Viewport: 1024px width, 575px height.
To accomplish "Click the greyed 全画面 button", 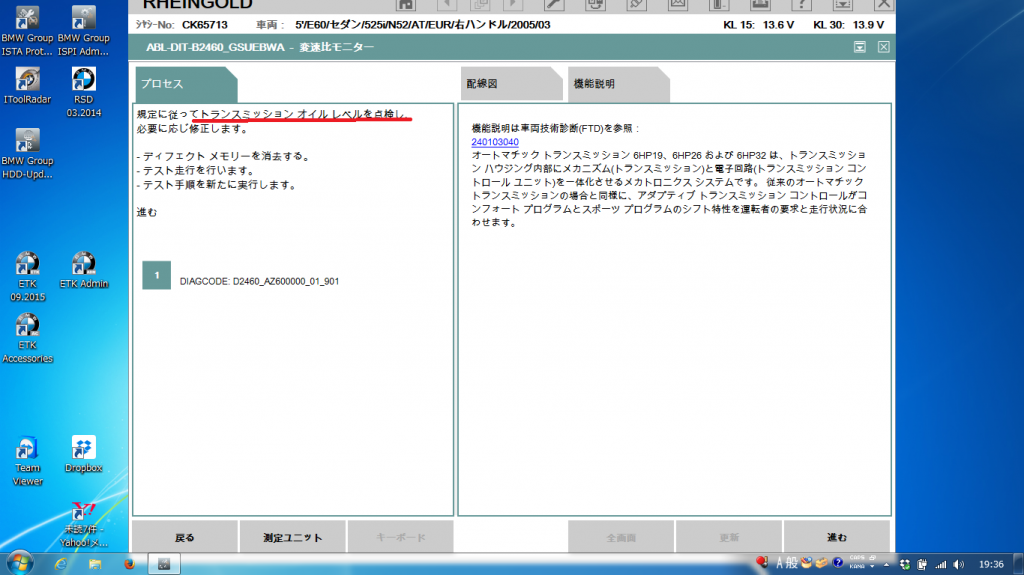I will [x=620, y=537].
